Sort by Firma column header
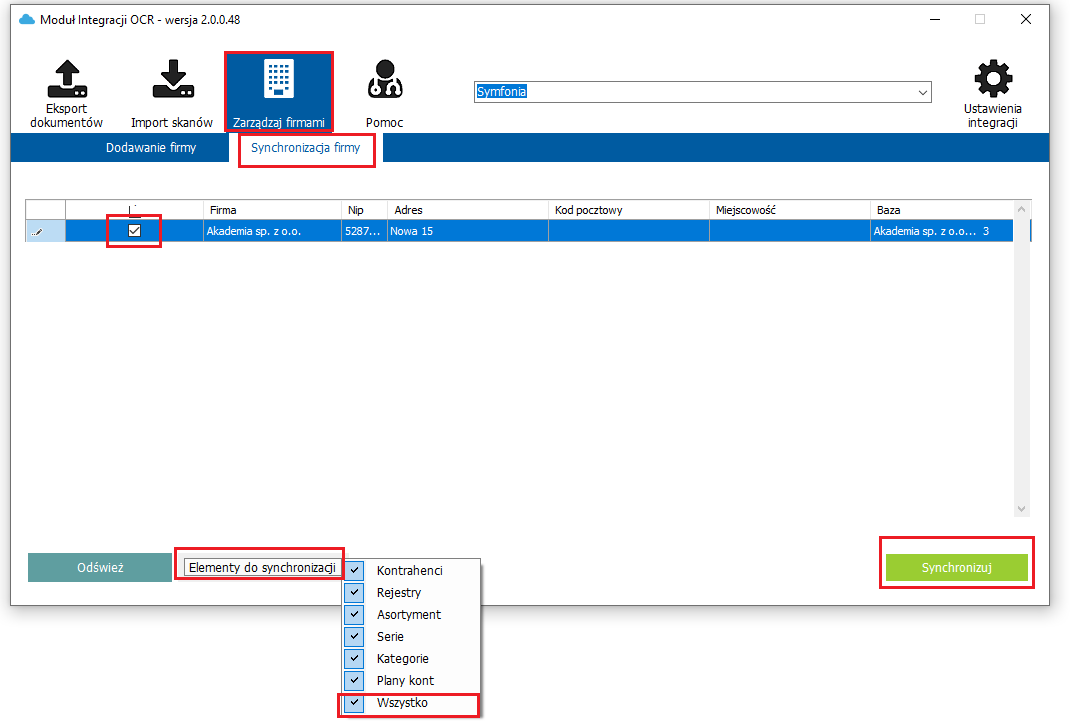1070x721 pixels. 272,210
